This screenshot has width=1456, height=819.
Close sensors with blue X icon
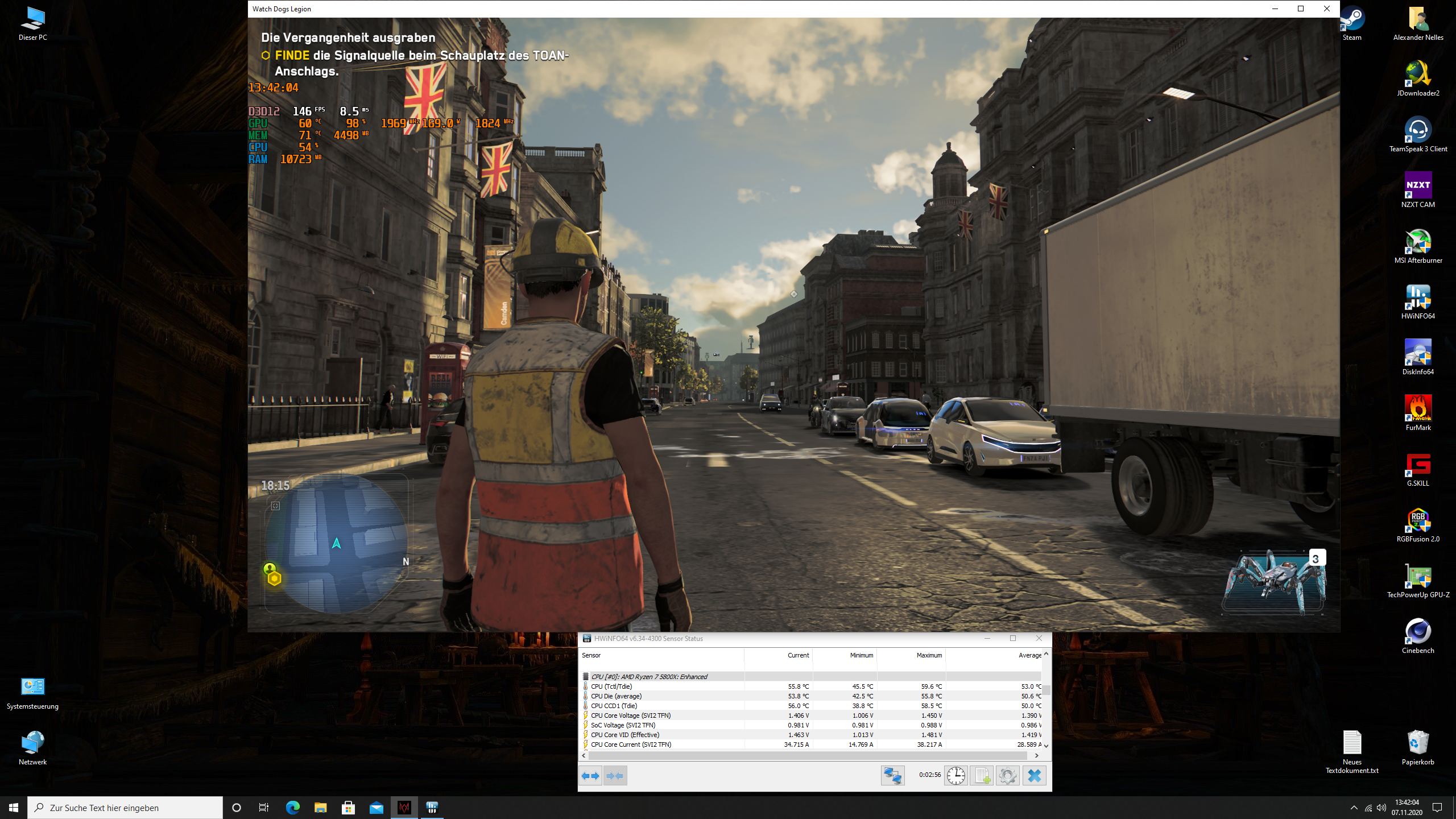point(1034,776)
